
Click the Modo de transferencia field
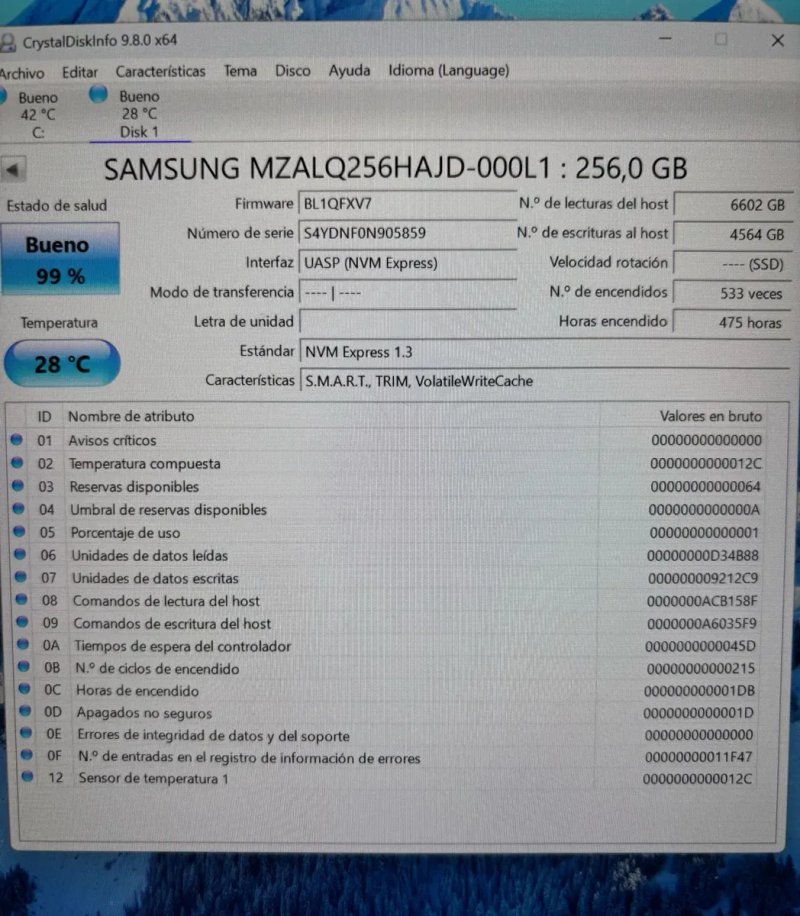click(407, 292)
